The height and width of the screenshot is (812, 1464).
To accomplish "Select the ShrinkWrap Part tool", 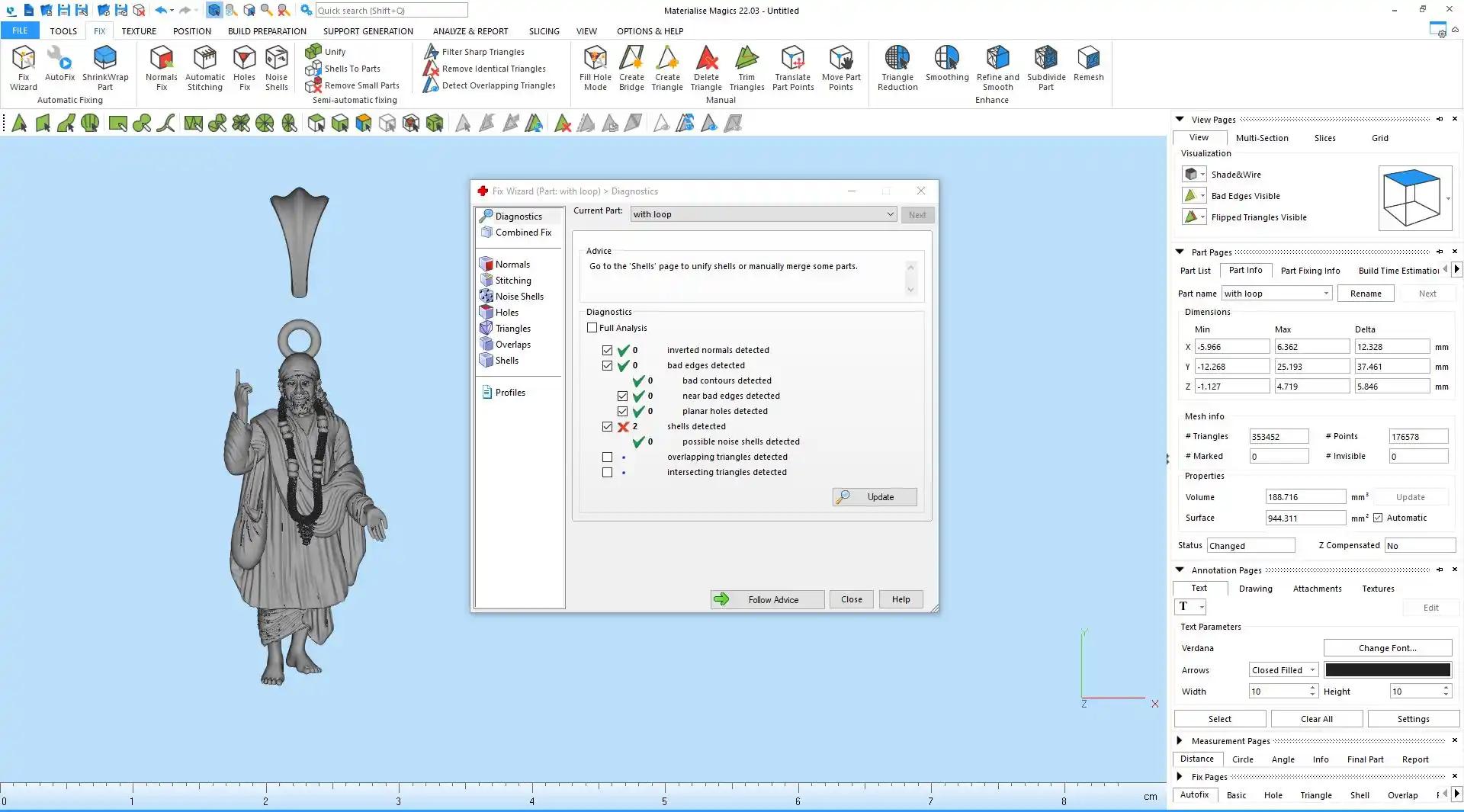I will coord(105,67).
